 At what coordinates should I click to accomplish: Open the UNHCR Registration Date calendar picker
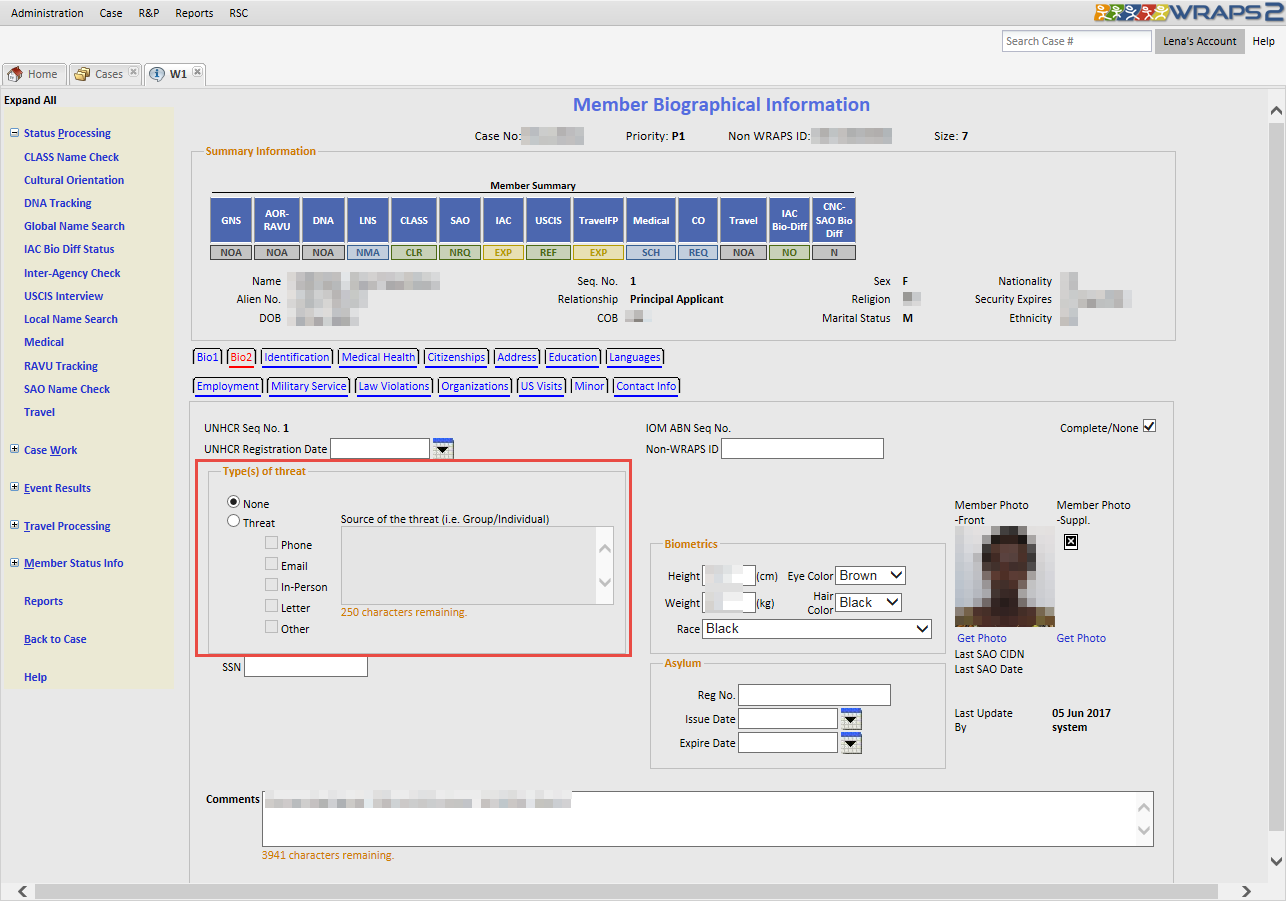pos(442,449)
